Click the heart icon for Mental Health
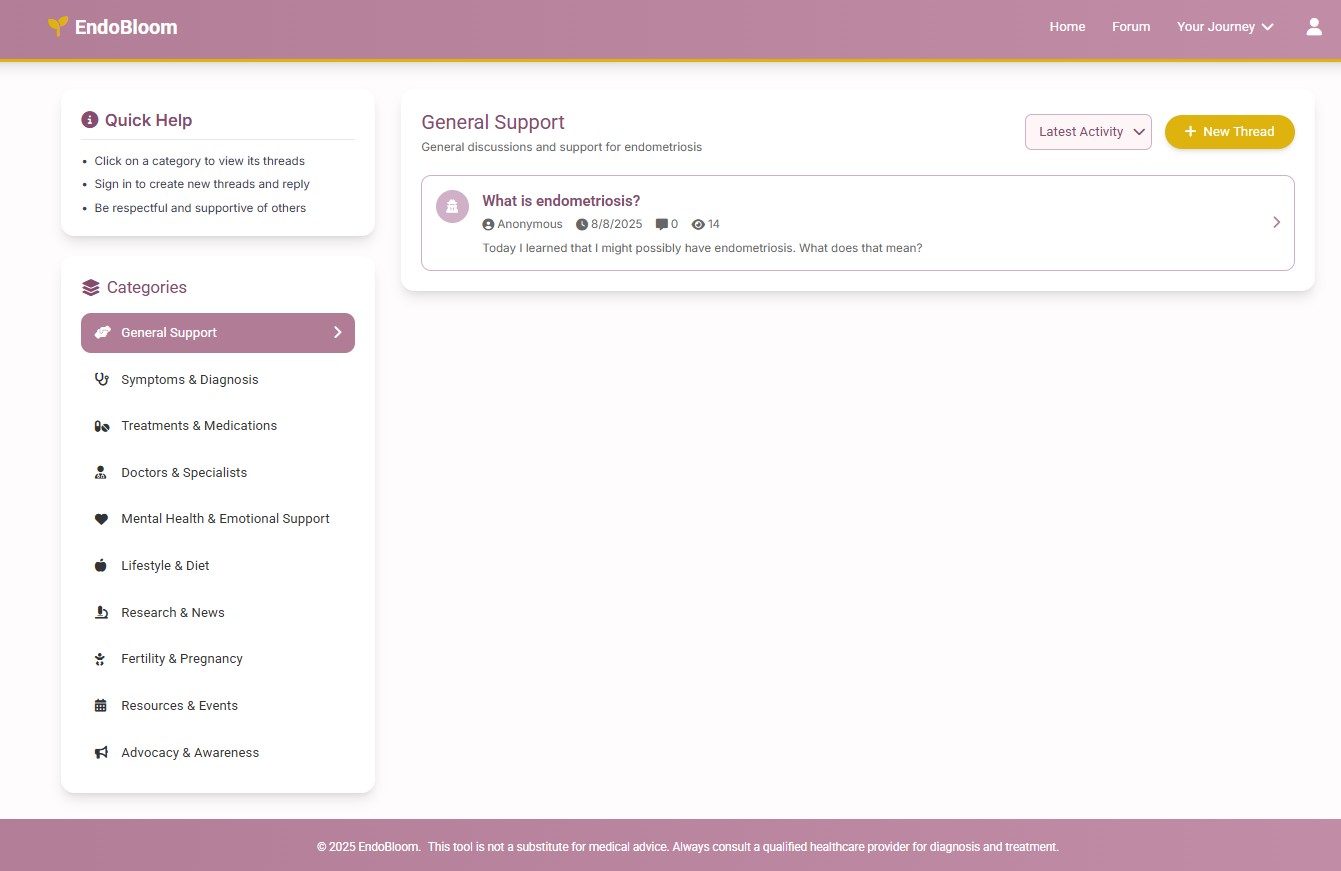The height and width of the screenshot is (871, 1341). (x=101, y=519)
